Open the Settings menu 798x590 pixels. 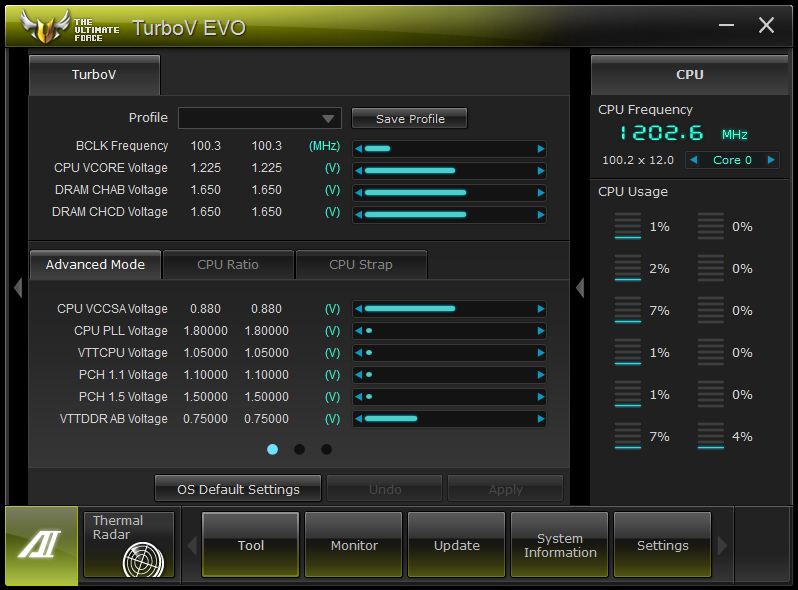[663, 545]
